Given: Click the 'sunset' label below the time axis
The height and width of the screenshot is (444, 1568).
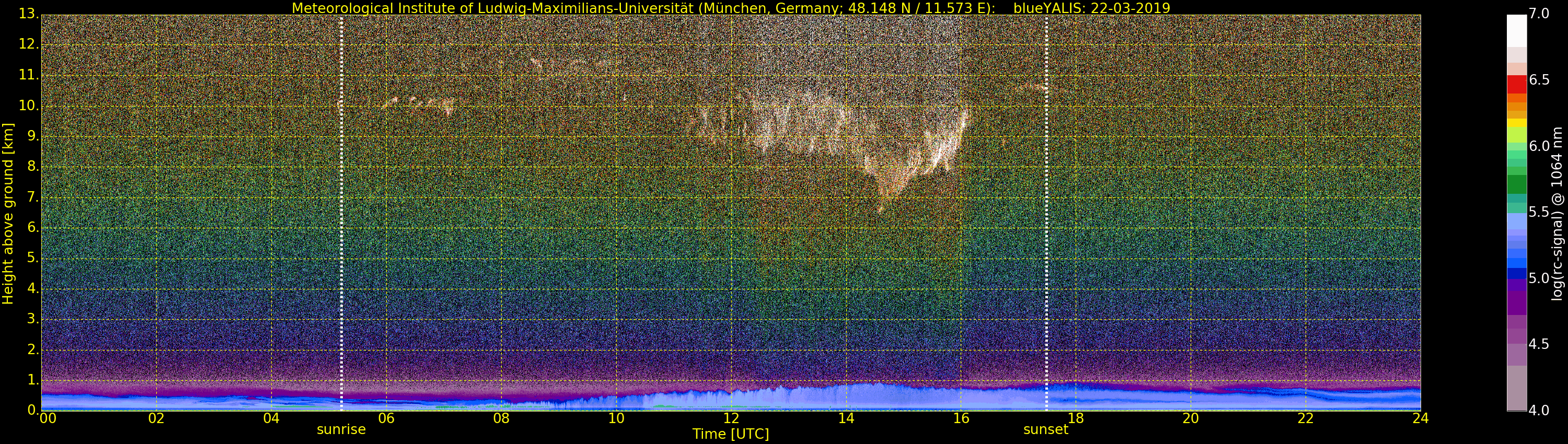Looking at the screenshot, I should tap(1046, 429).
